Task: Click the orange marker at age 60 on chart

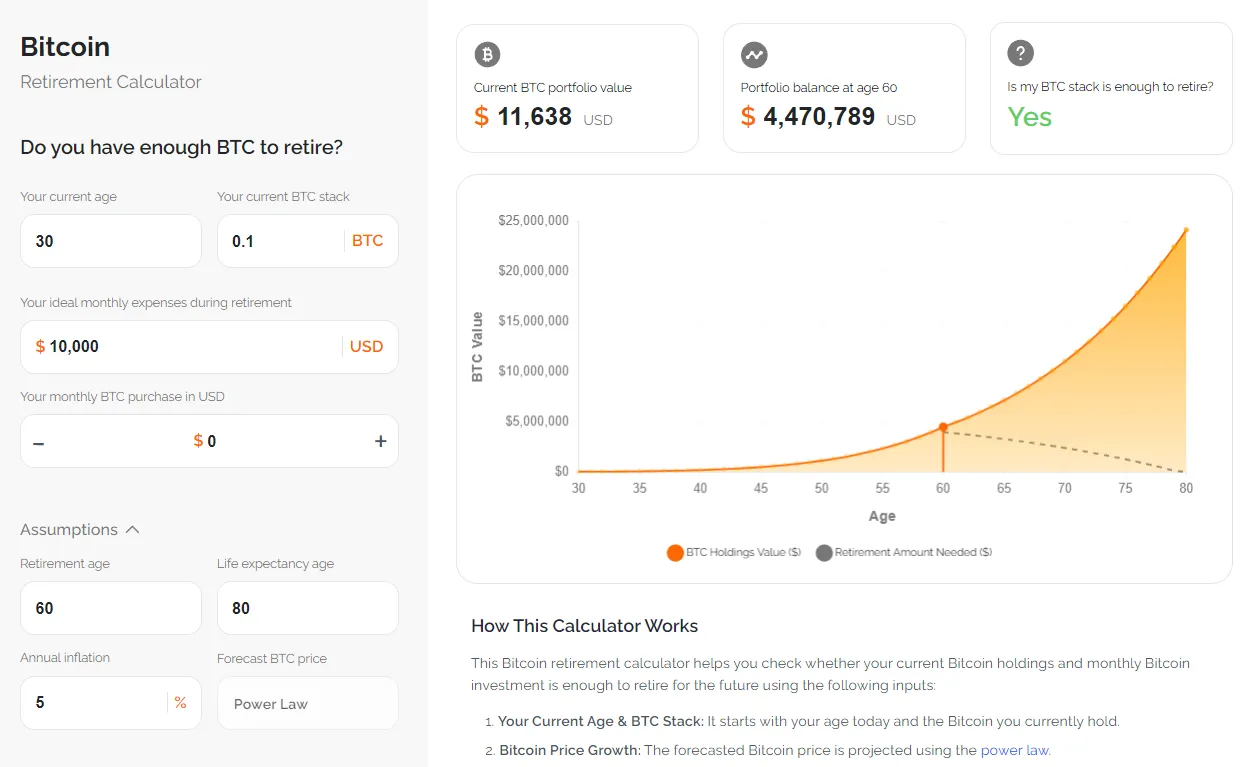Action: click(x=943, y=427)
